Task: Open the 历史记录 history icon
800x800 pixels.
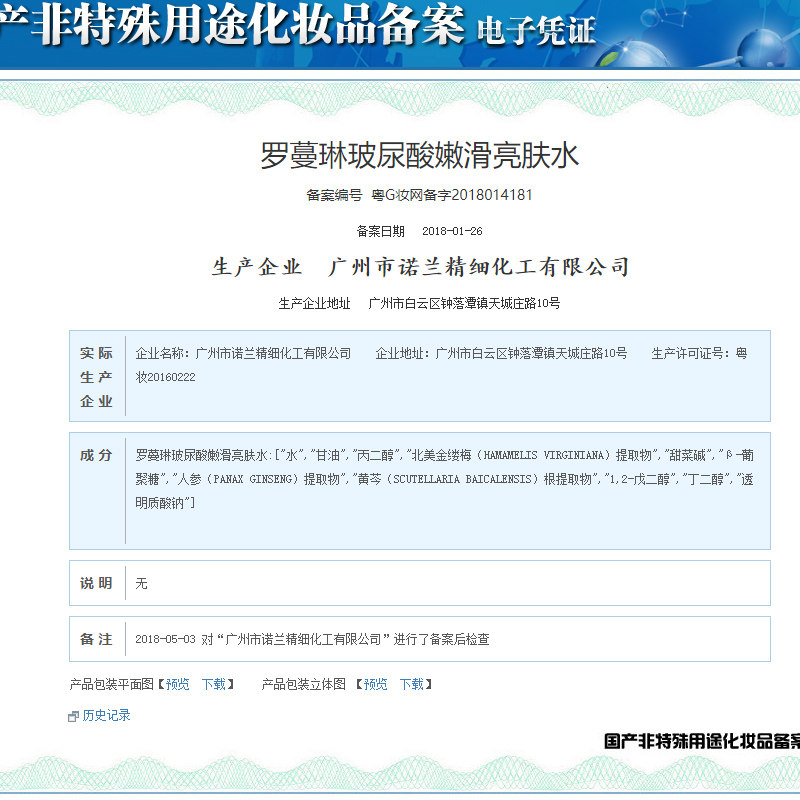Action: pos(73,716)
